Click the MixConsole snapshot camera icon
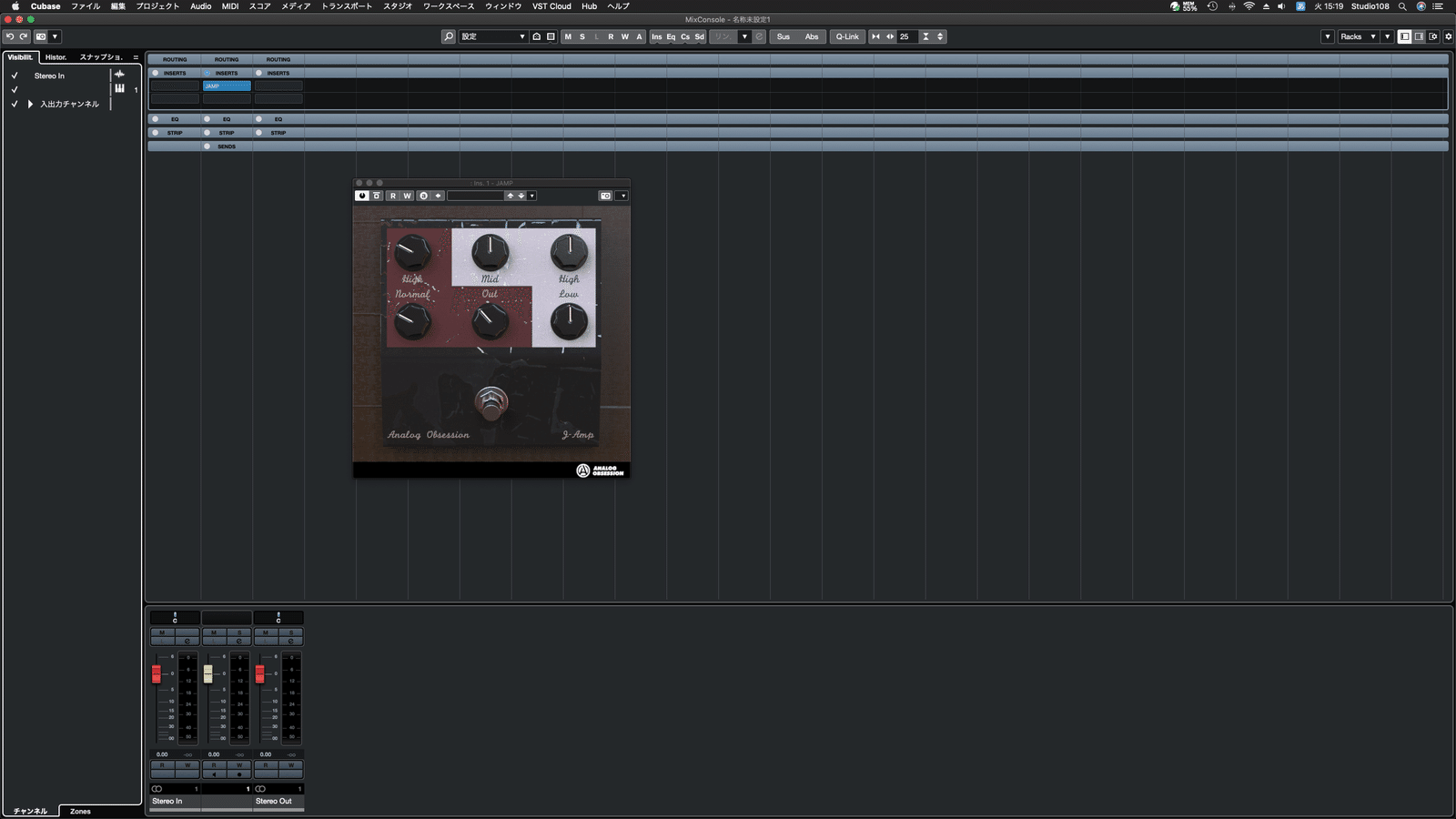This screenshot has width=1456, height=819. coord(41,36)
